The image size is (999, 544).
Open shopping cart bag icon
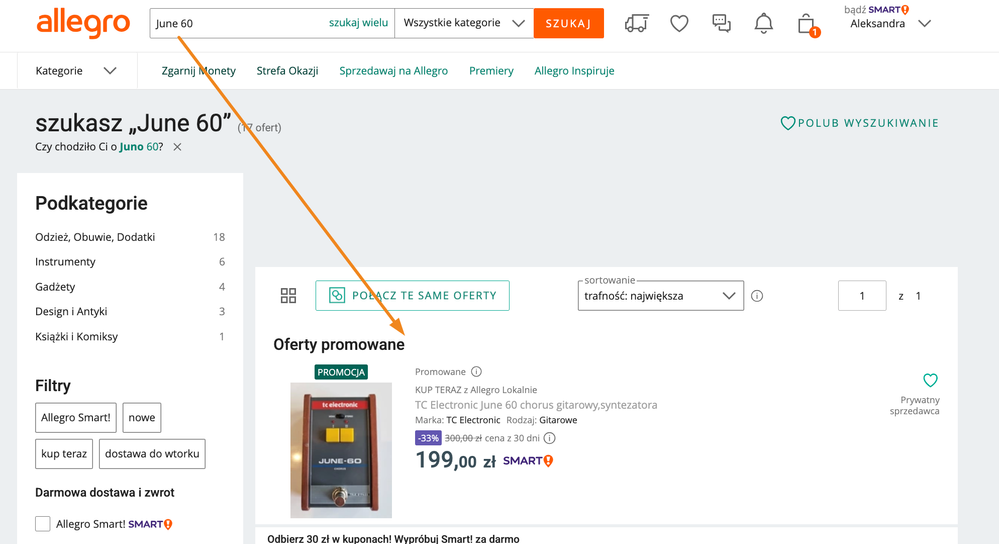pyautogui.click(x=807, y=24)
